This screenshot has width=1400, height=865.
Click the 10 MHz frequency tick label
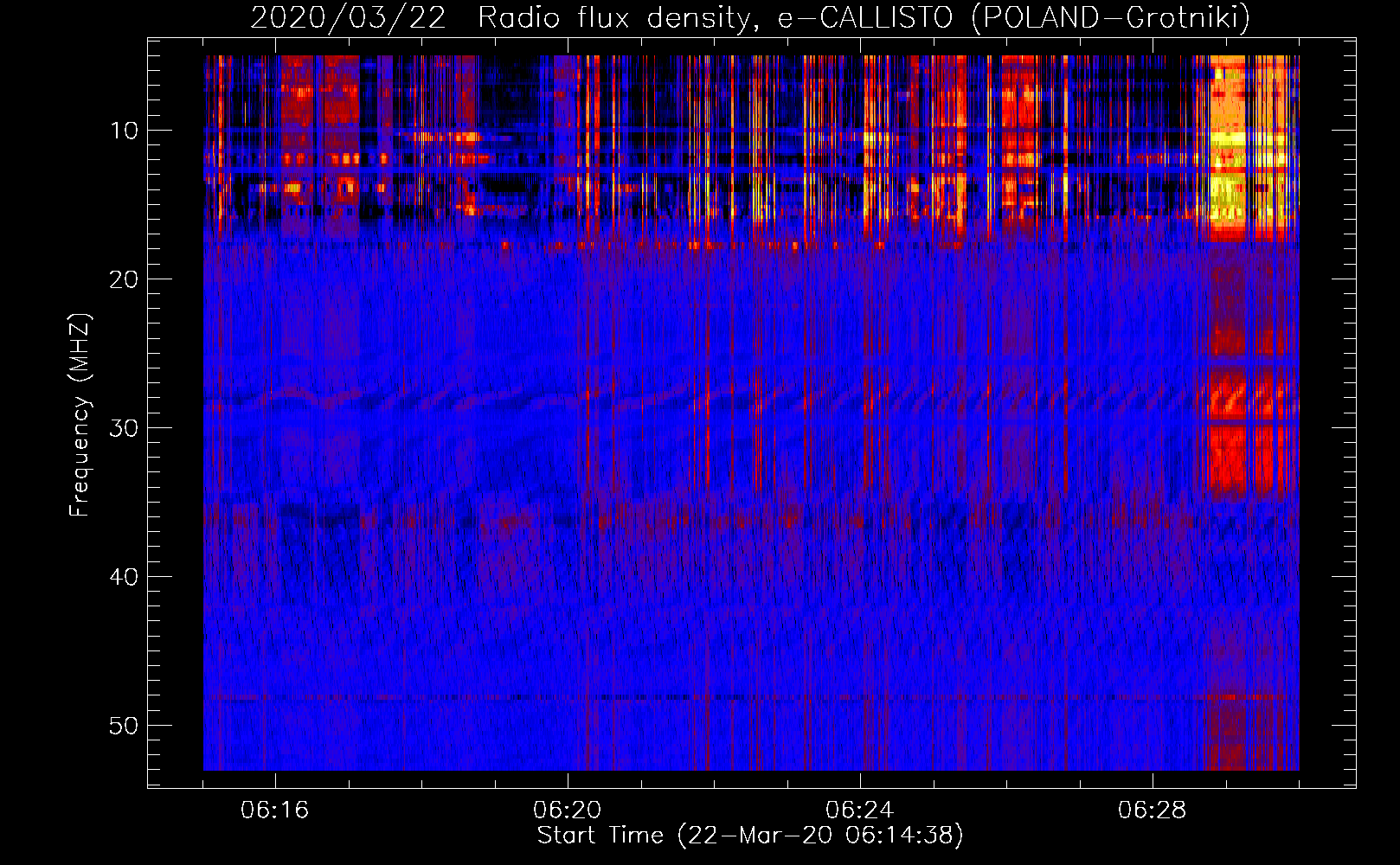point(124,131)
